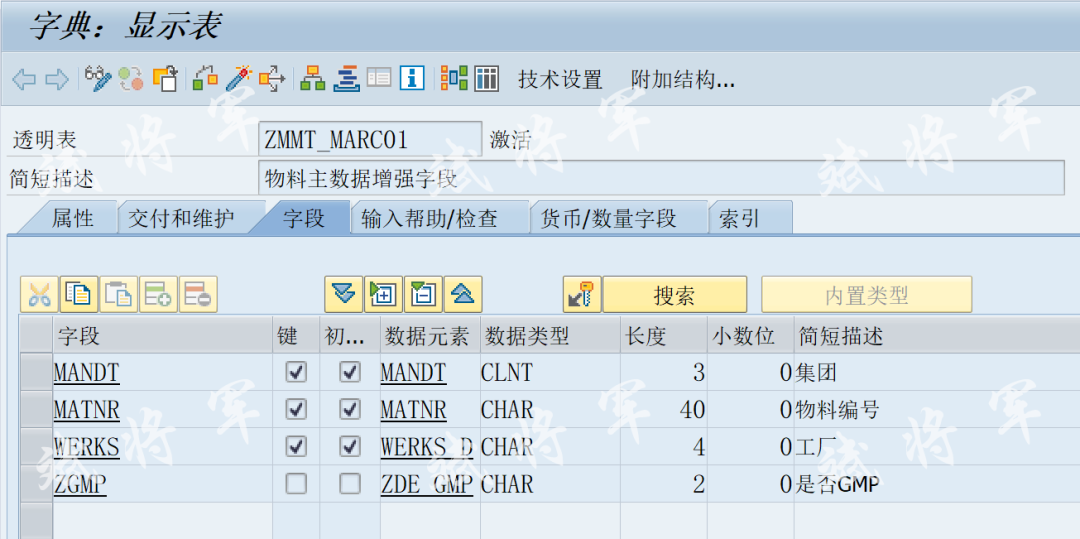Click the Copy icon in table toolbar

79,295
